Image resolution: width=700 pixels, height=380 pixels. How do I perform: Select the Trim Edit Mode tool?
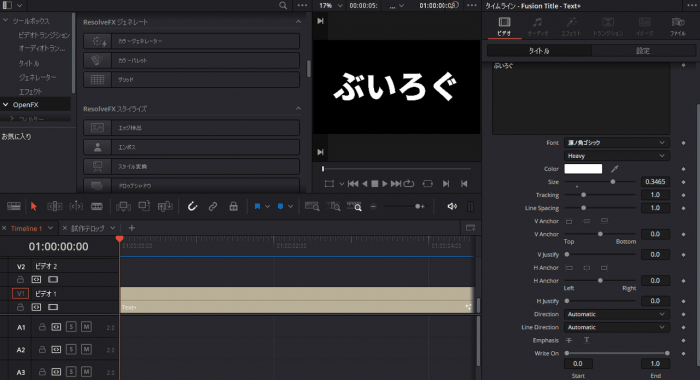point(54,206)
